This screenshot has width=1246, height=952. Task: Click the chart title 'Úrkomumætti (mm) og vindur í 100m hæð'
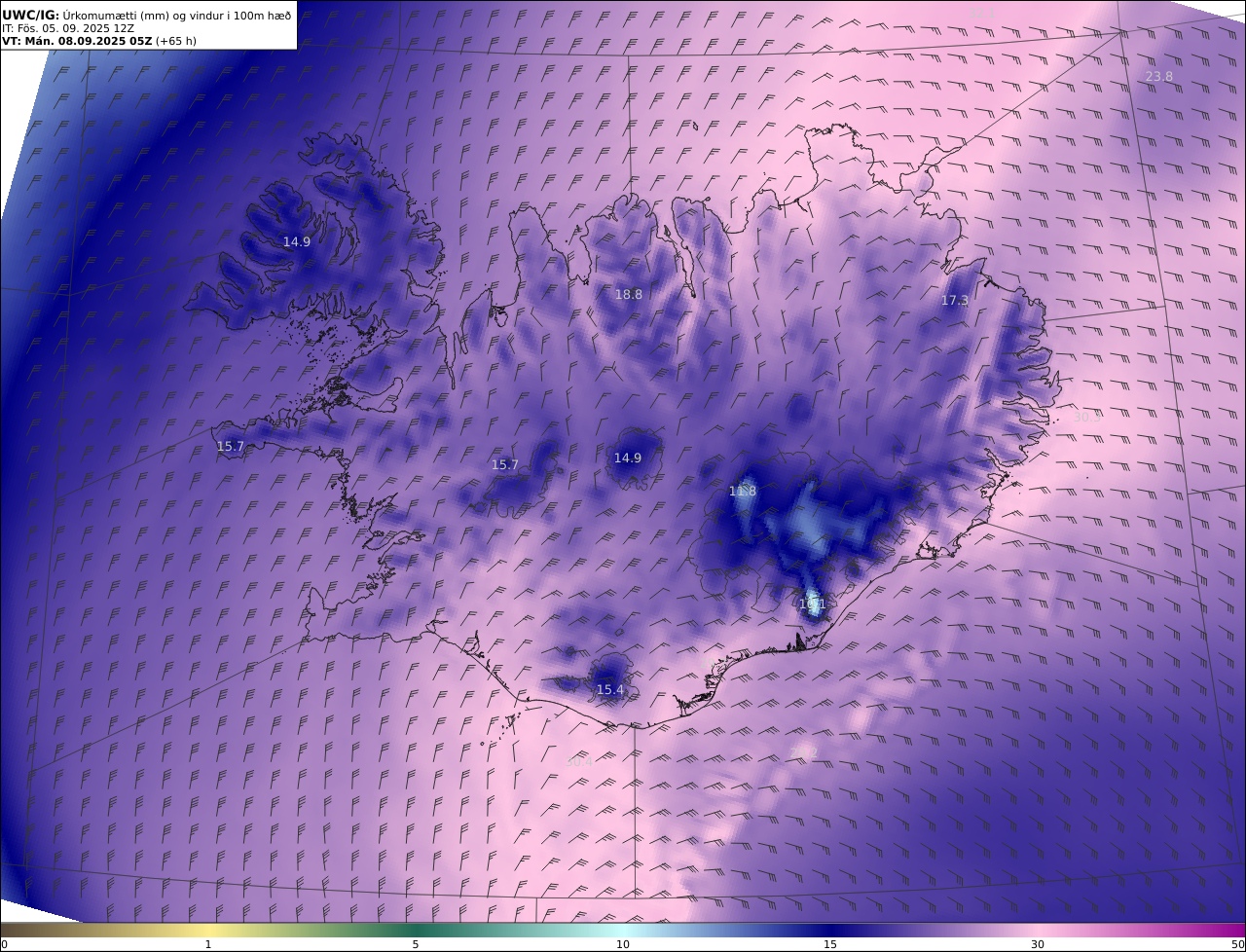176,16
